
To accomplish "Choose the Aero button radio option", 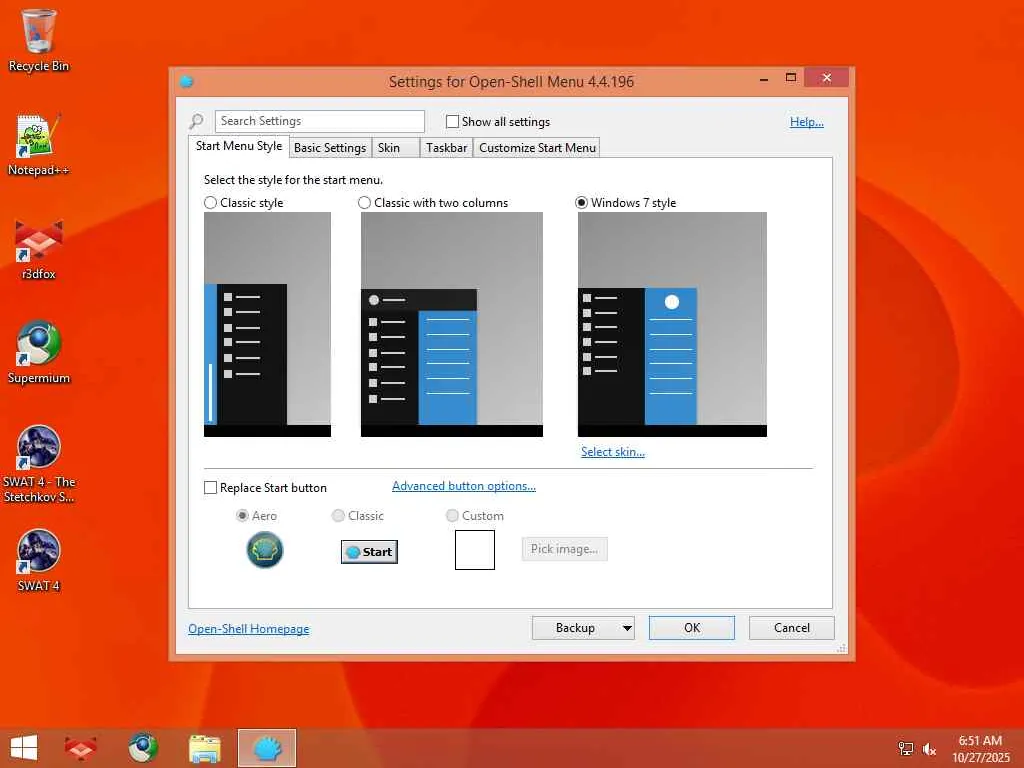I will click(242, 515).
